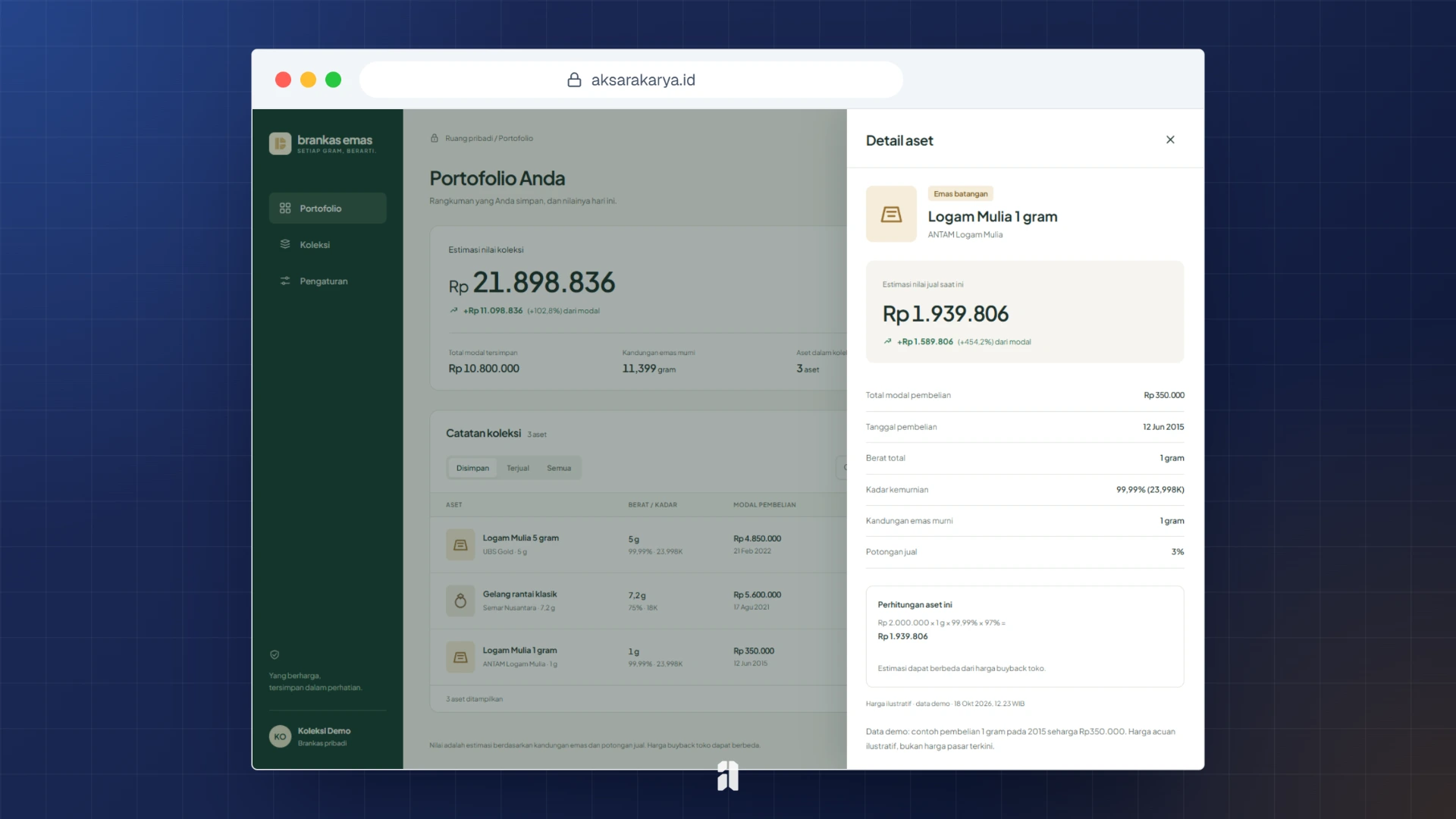
Task: Close the Detail aset panel
Action: pyautogui.click(x=1170, y=140)
